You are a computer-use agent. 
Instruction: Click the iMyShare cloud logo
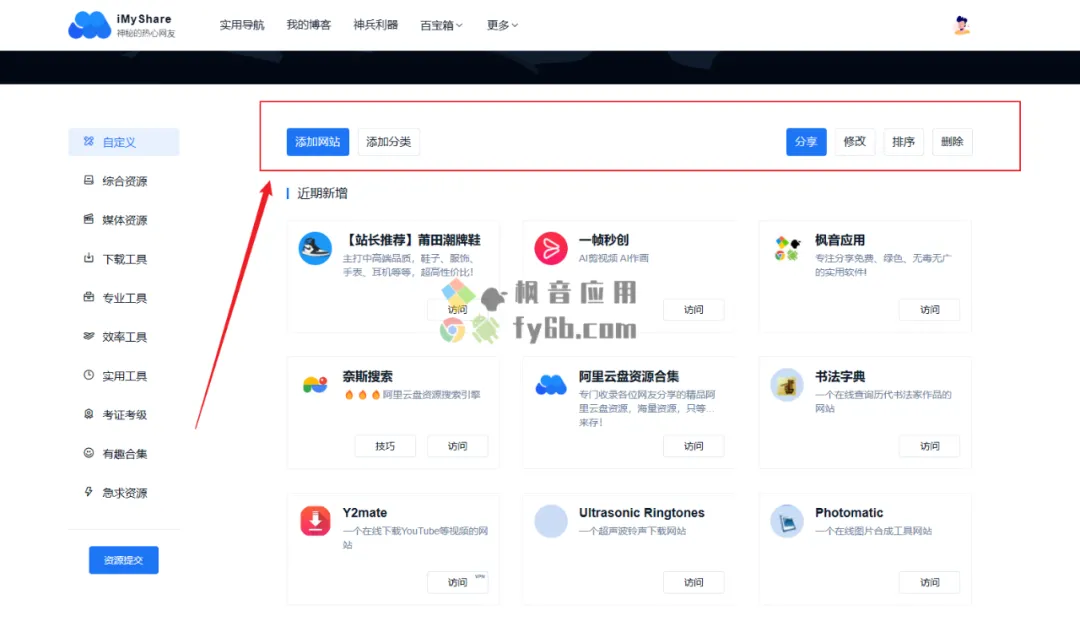pos(90,25)
